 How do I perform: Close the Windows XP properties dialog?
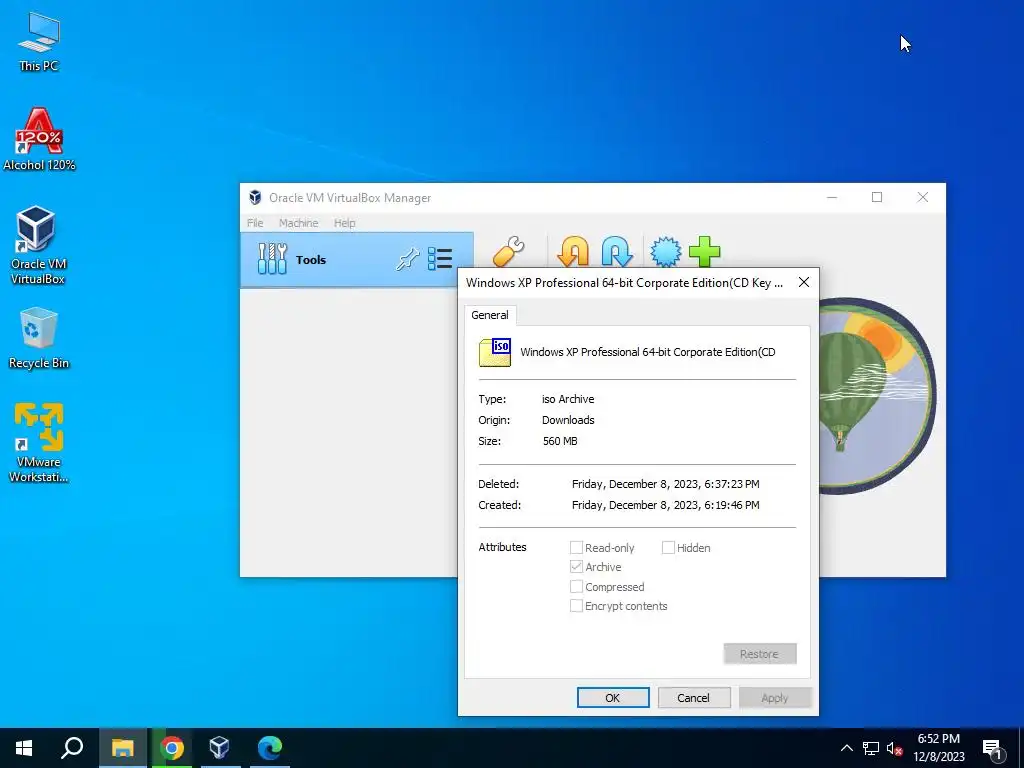click(804, 282)
